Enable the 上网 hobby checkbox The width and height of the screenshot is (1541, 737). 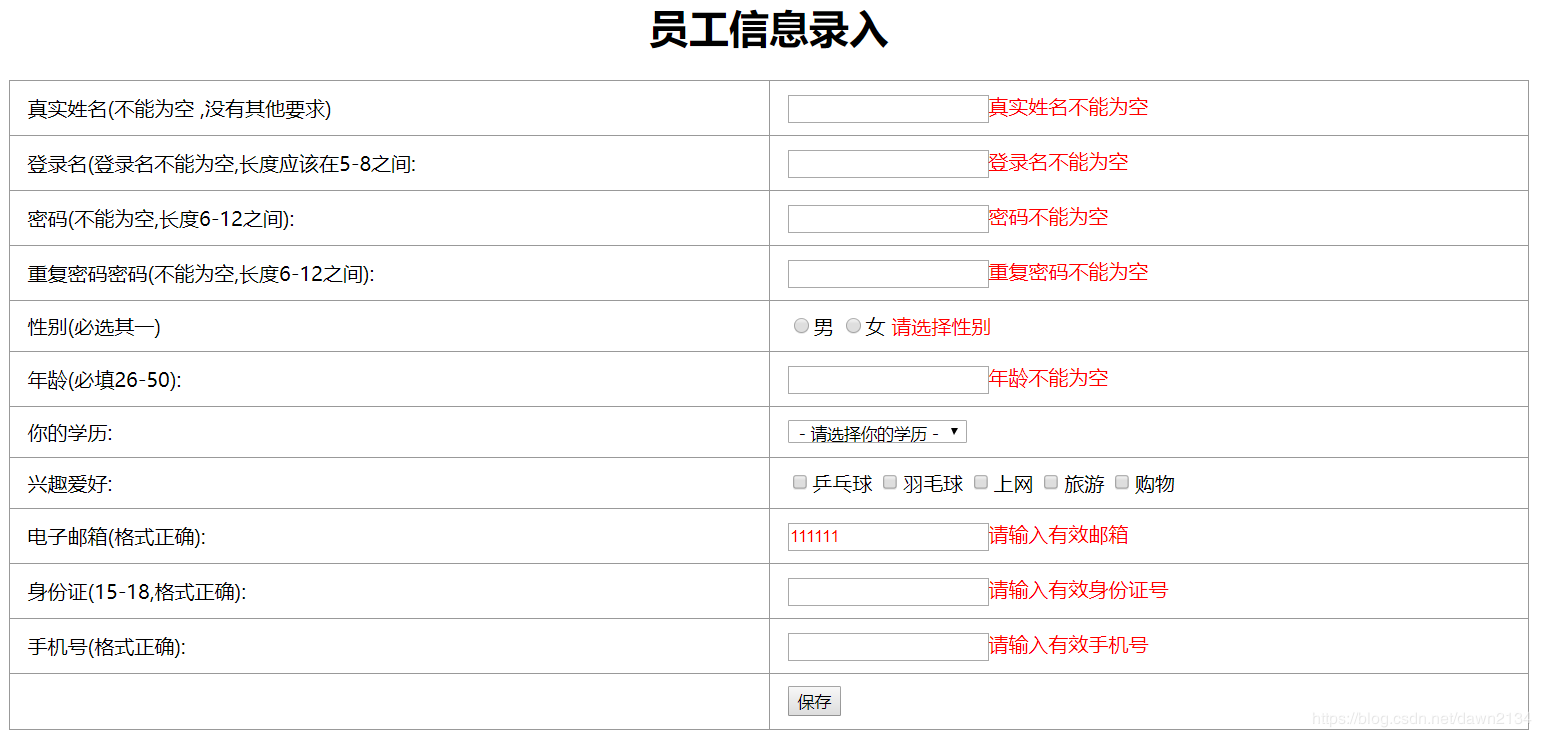[x=980, y=482]
